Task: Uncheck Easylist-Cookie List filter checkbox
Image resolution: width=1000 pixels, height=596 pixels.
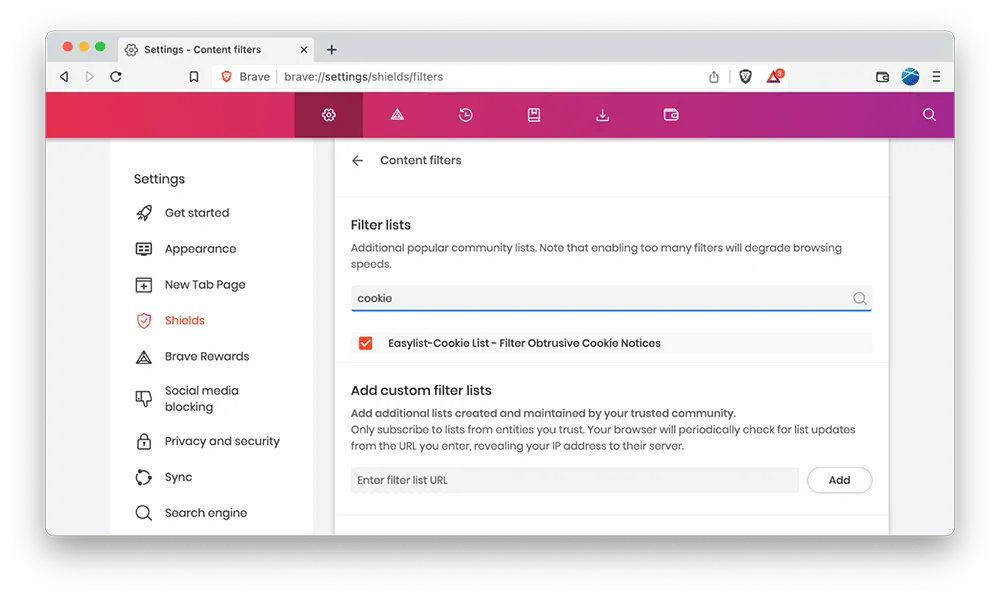Action: [365, 343]
